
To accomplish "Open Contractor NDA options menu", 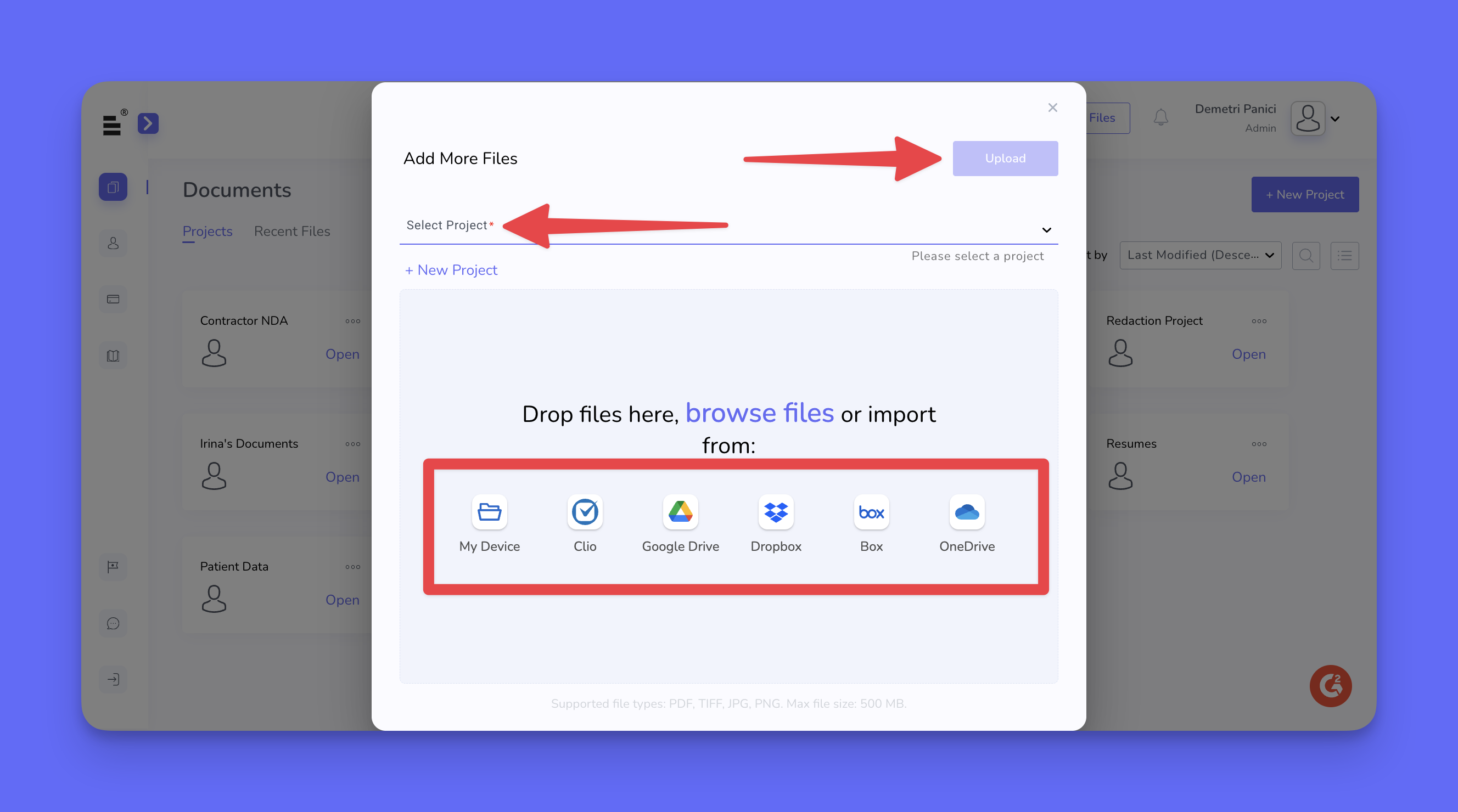I will pyautogui.click(x=352, y=321).
